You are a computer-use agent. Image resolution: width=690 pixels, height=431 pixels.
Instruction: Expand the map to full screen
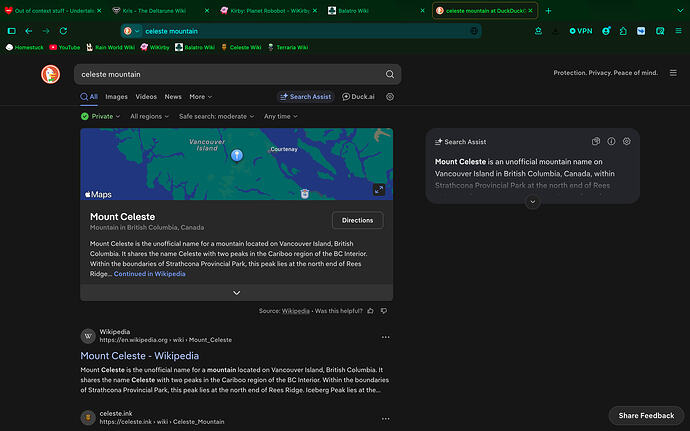378,190
